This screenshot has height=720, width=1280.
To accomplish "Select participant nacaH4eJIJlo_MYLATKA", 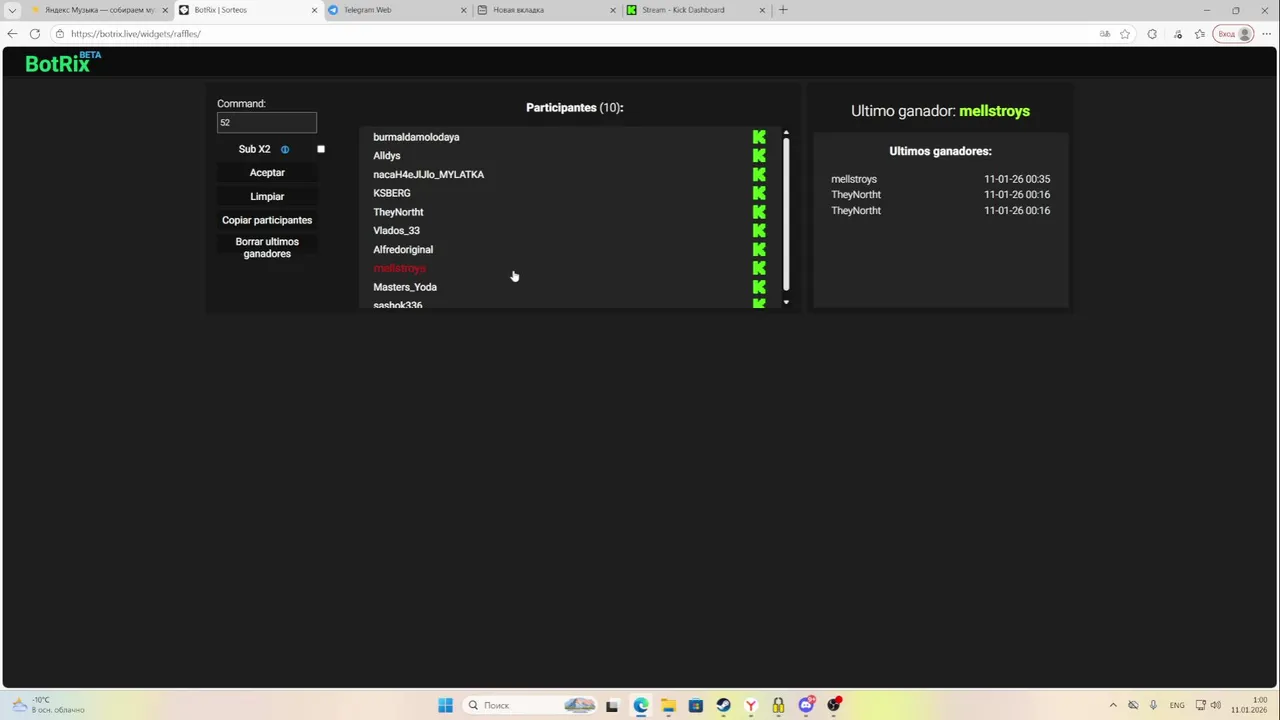I will (428, 174).
